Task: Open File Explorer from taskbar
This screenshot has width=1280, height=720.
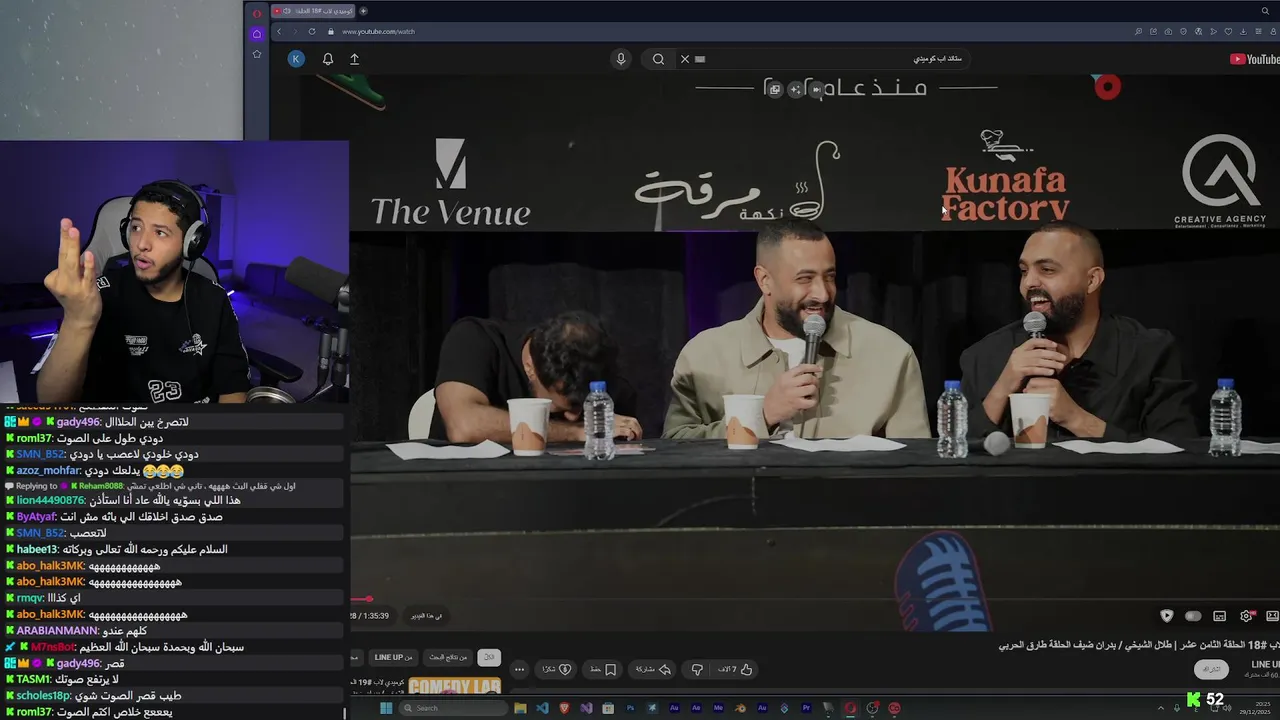Action: pyautogui.click(x=520, y=708)
